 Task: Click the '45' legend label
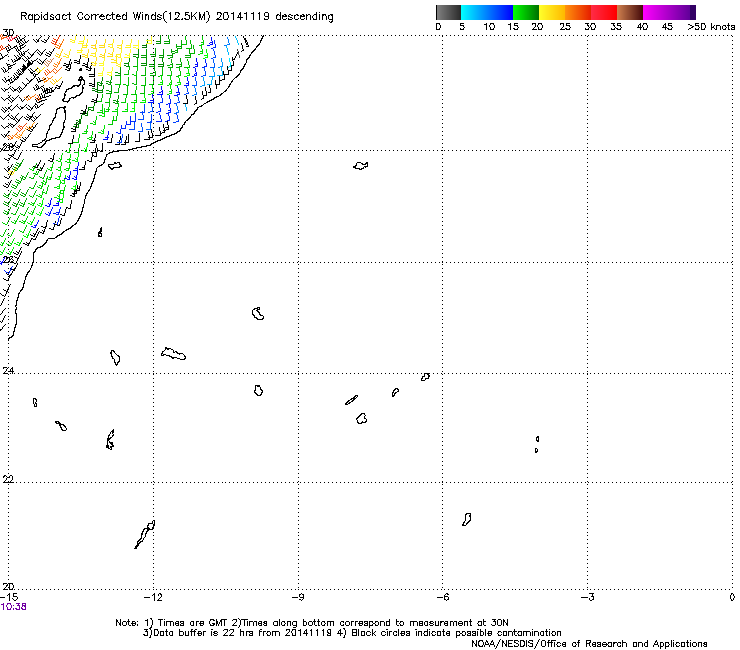[667, 27]
